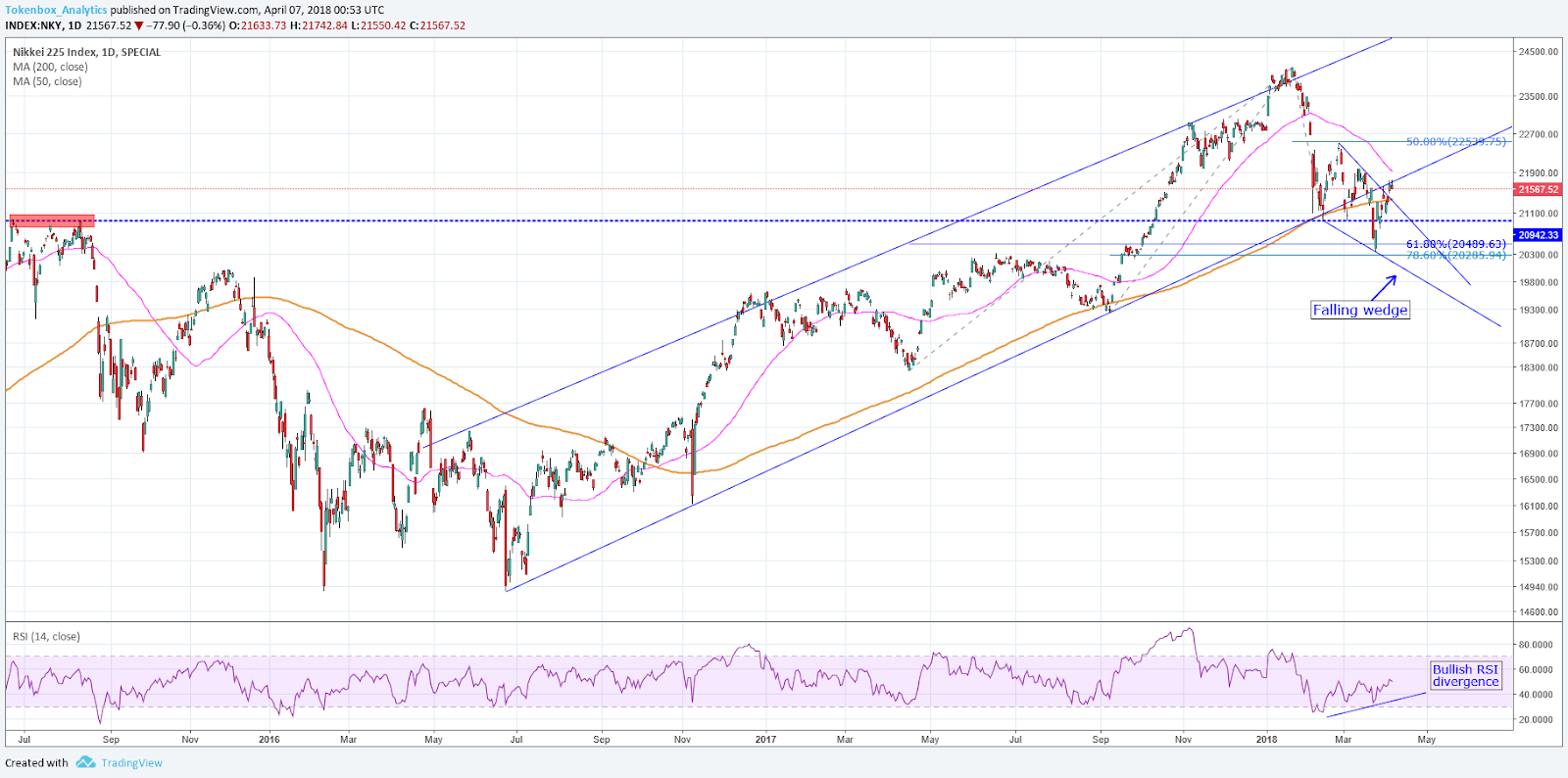Select the red resistance rectangle at left
The height and width of the screenshot is (778, 1568).
point(52,220)
